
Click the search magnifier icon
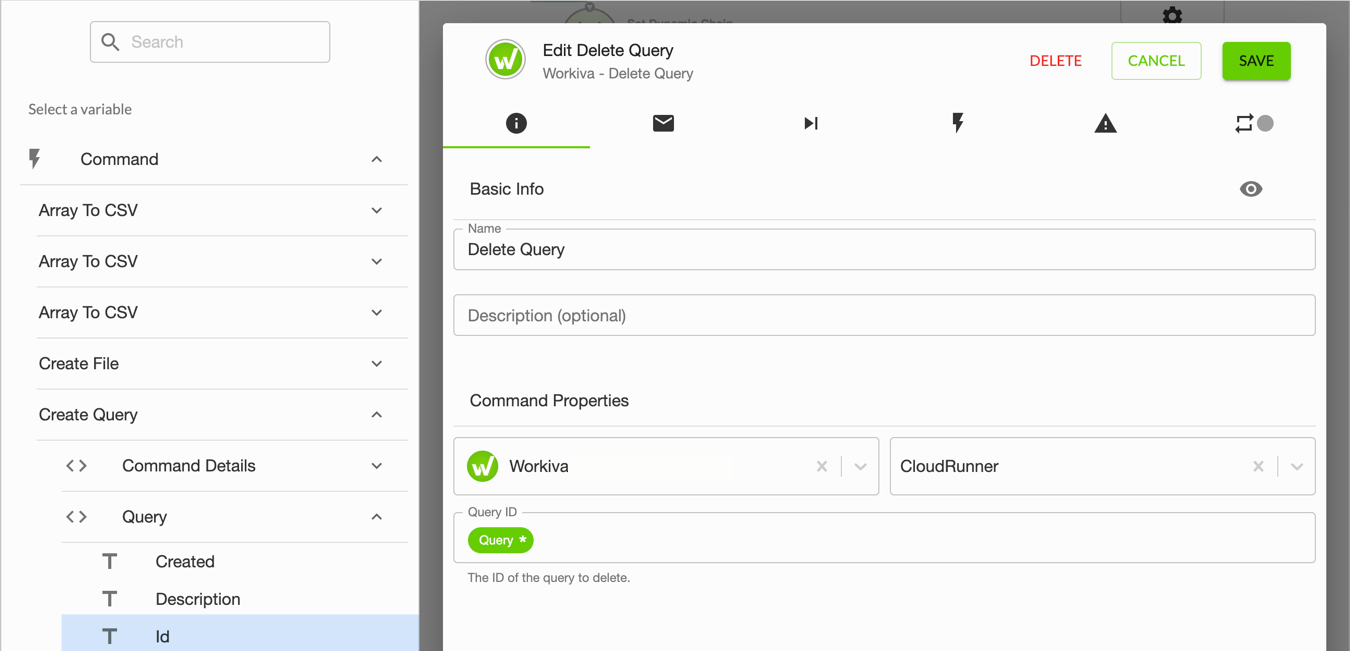point(111,42)
